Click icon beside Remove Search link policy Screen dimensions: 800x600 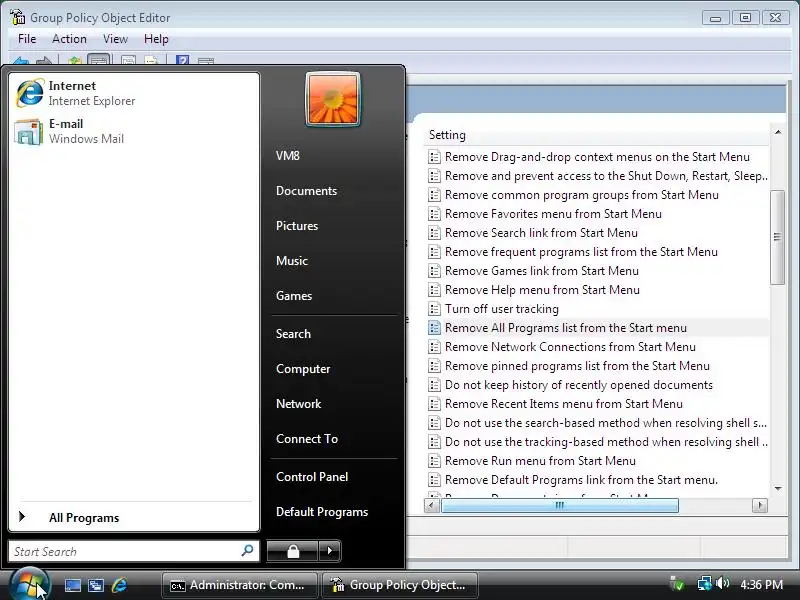434,233
